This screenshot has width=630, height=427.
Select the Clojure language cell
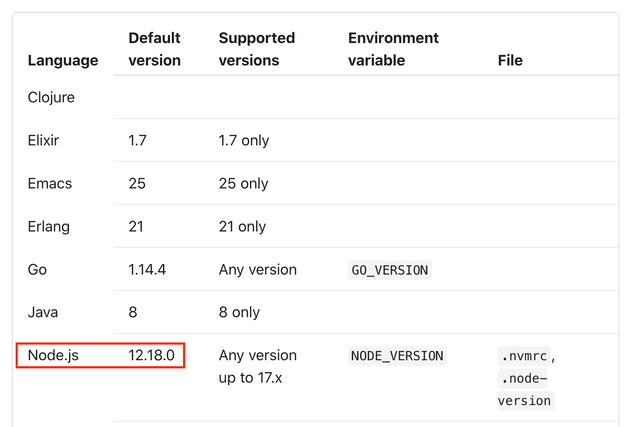[51, 97]
